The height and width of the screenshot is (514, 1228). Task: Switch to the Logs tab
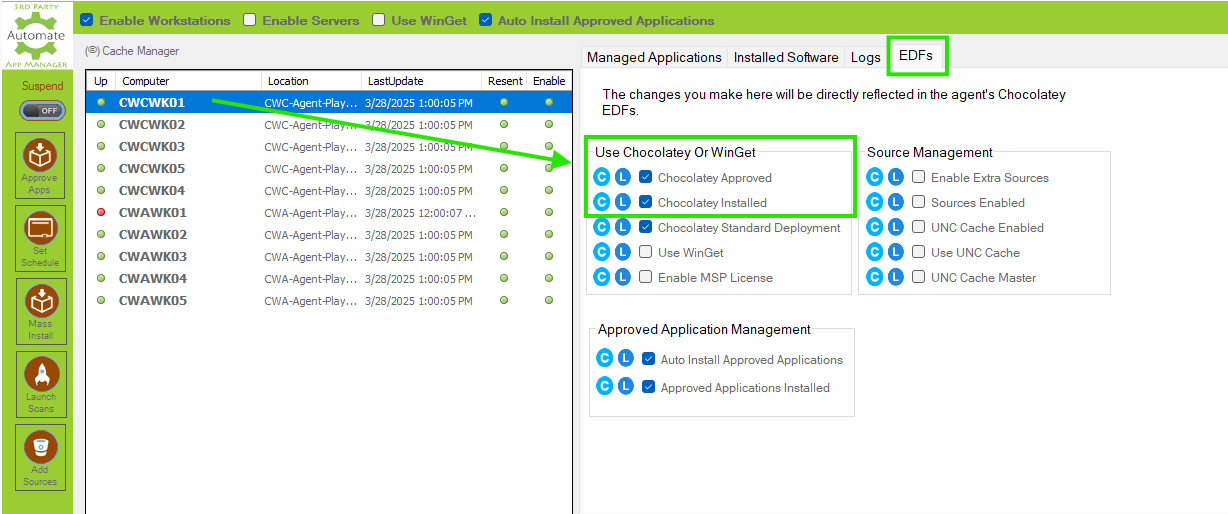865,57
